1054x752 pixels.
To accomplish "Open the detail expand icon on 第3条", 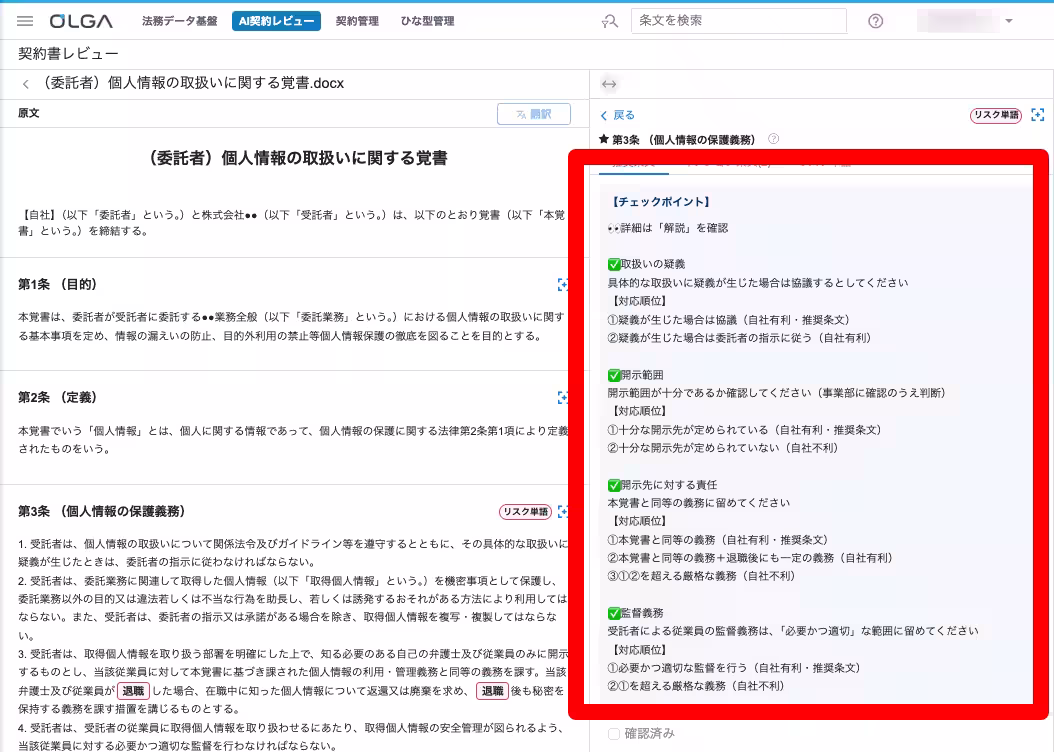I will point(563,511).
